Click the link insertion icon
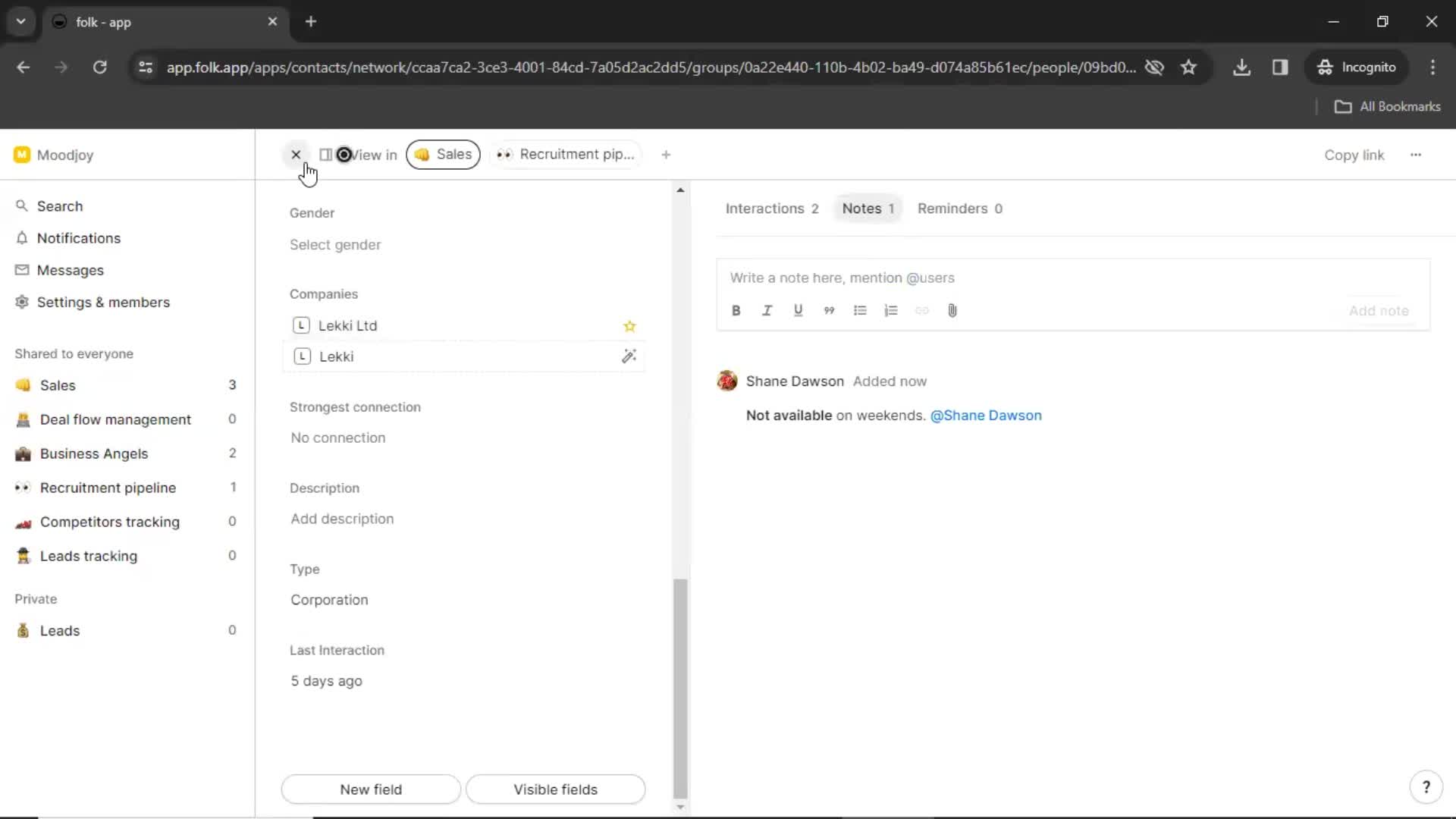 coord(921,310)
